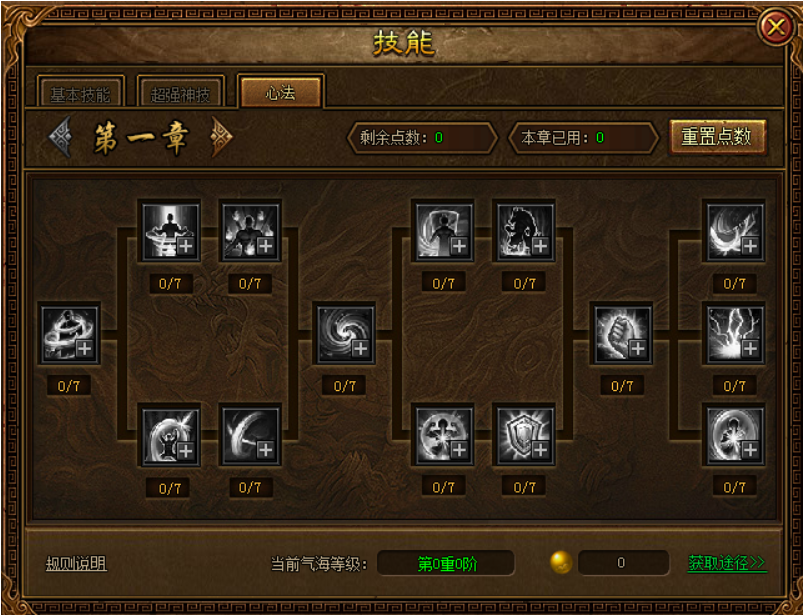The image size is (805, 616).
Task: Open the 心法 tab
Action: point(280,92)
